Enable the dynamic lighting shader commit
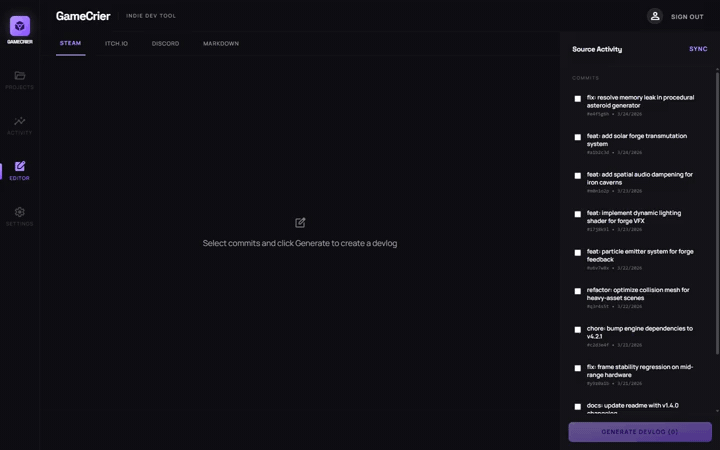Image resolution: width=720 pixels, height=450 pixels. pos(578,214)
